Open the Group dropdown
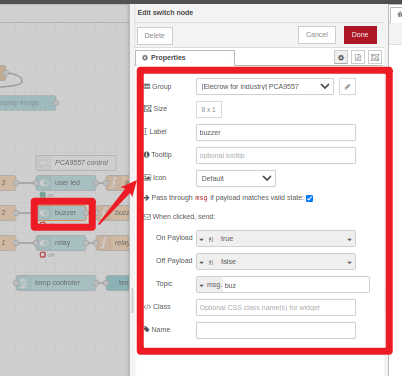The width and height of the screenshot is (402, 376). [265, 87]
